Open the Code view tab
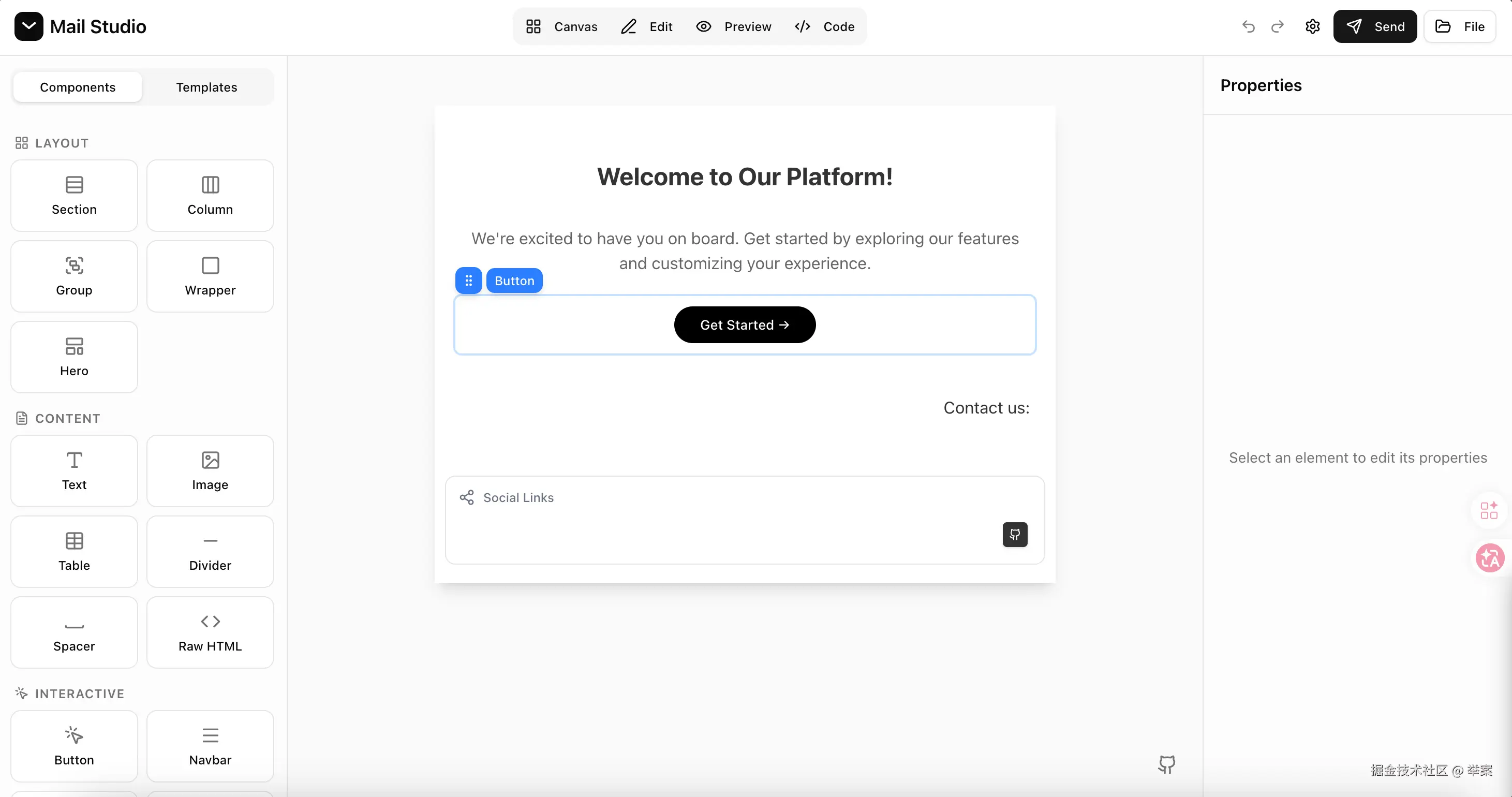The image size is (1512, 797). (x=825, y=26)
